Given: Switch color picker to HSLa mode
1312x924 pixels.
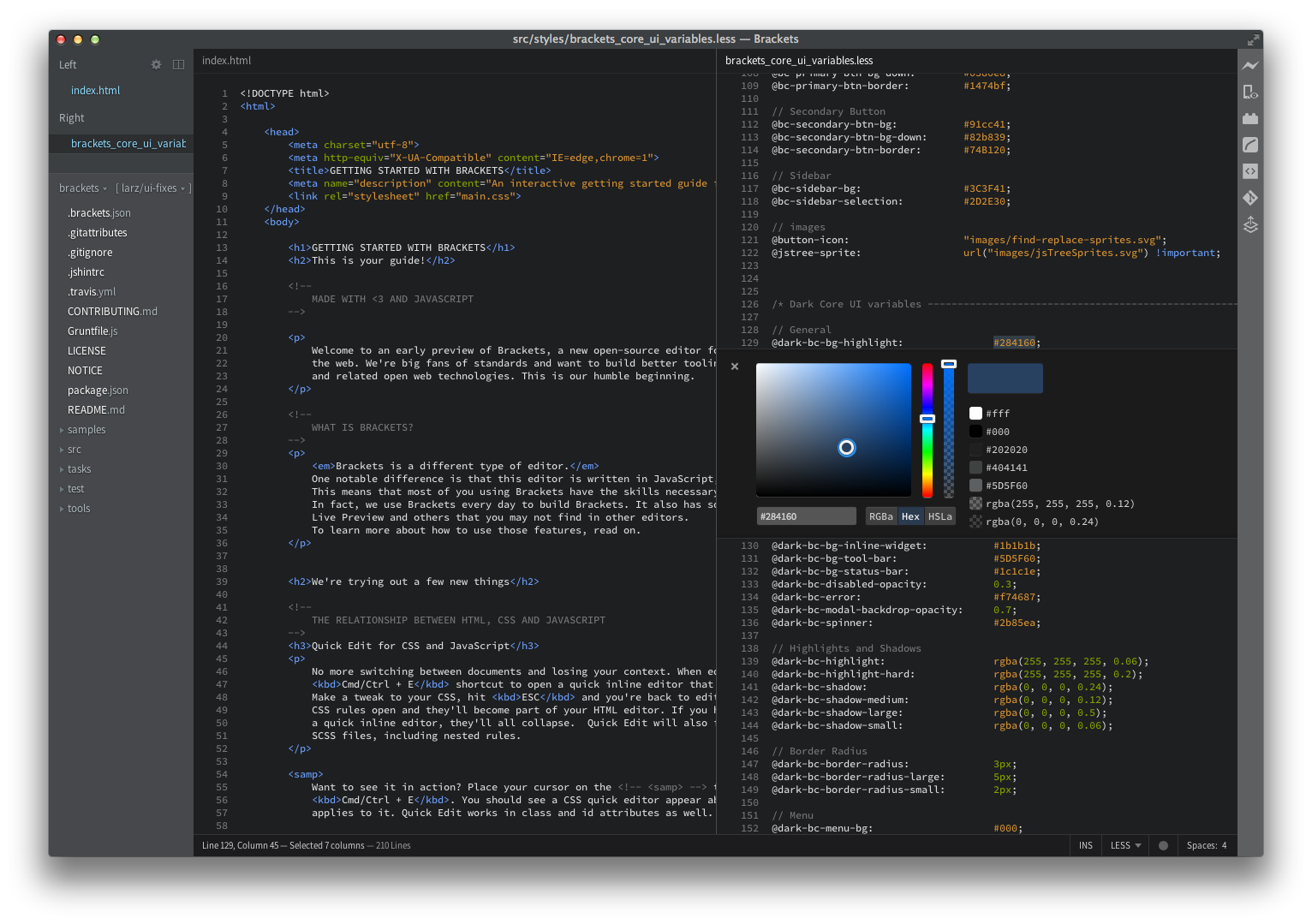Looking at the screenshot, I should 939,516.
